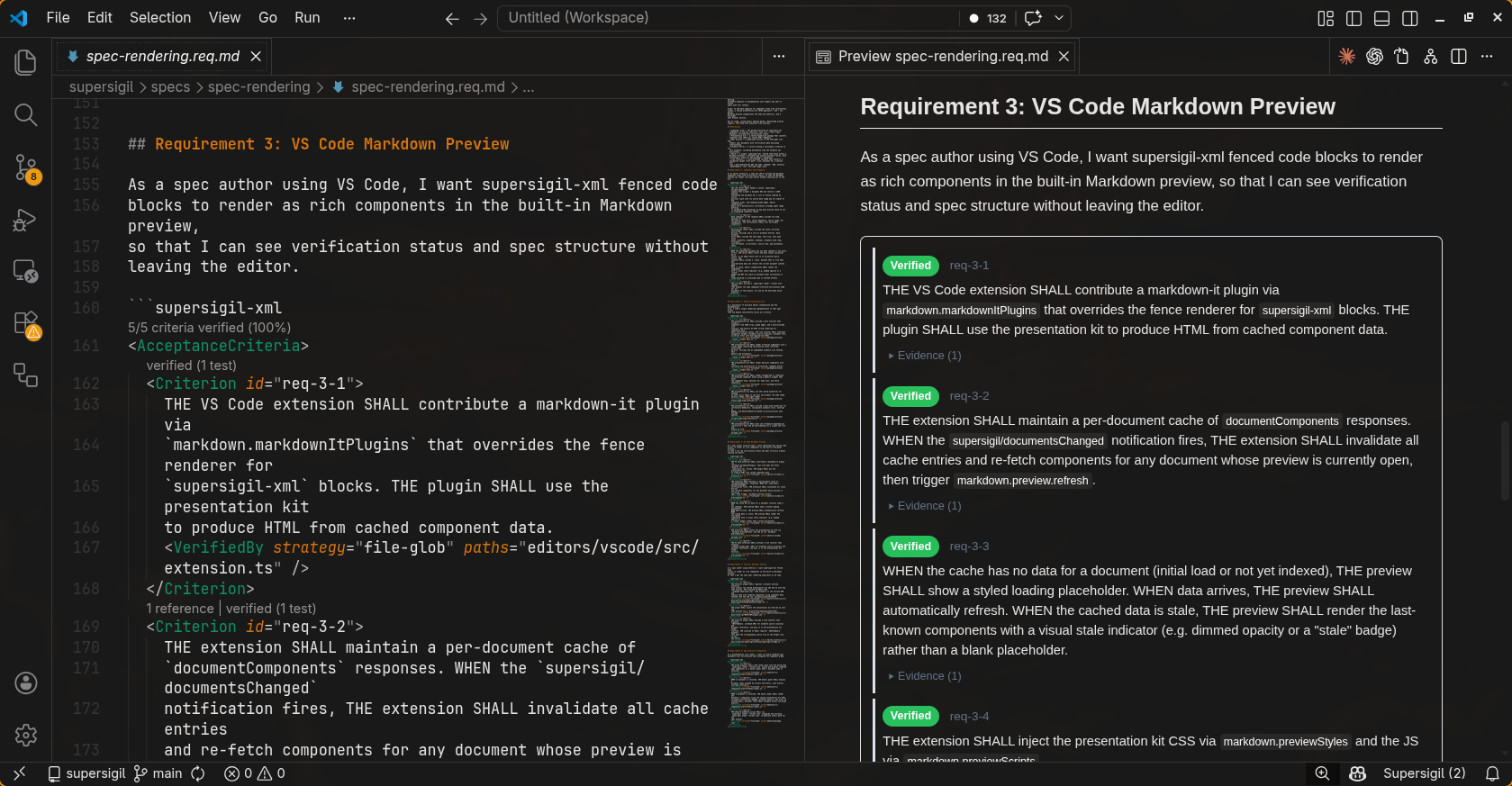The height and width of the screenshot is (786, 1512).
Task: Open the Search view in activity bar
Action: click(26, 114)
